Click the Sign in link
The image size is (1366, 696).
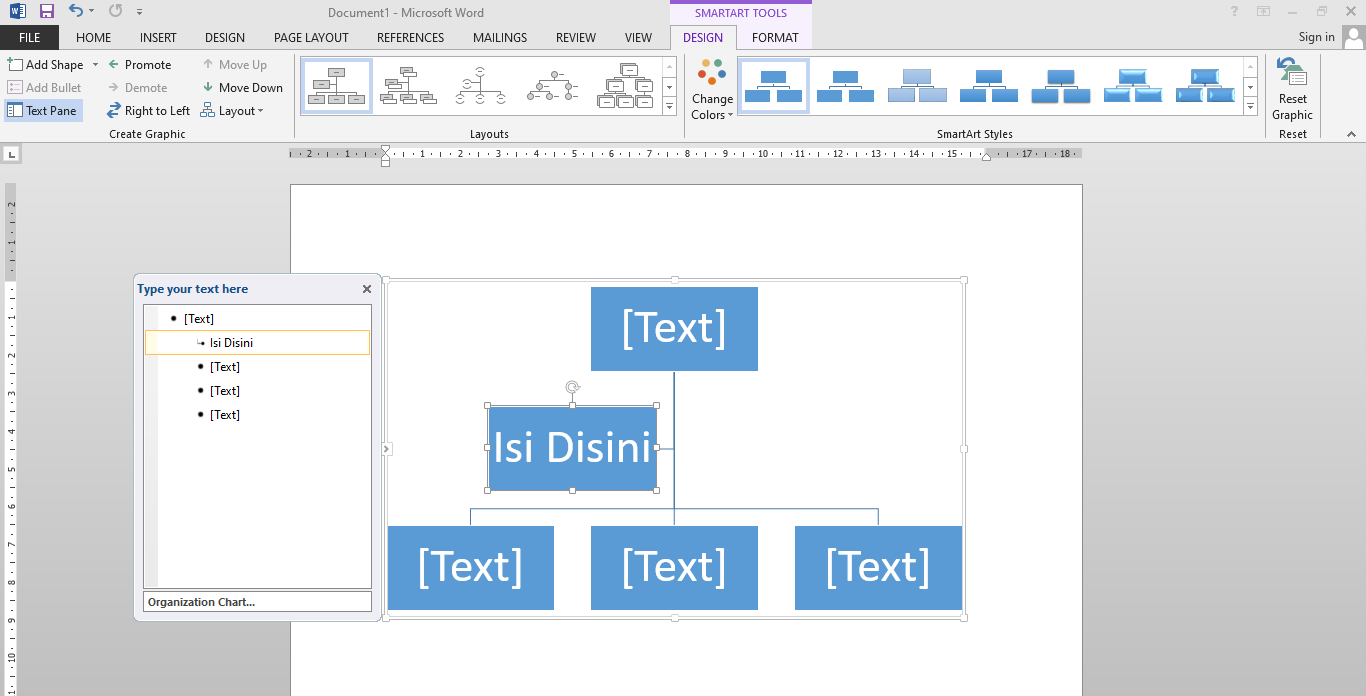pyautogui.click(x=1316, y=37)
